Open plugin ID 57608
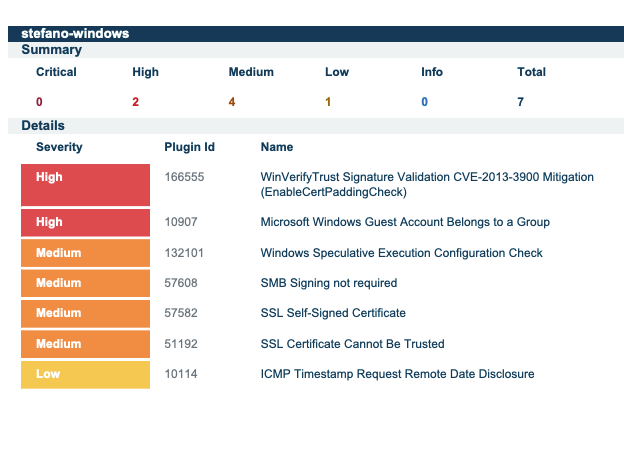This screenshot has width=624, height=469. [x=181, y=283]
